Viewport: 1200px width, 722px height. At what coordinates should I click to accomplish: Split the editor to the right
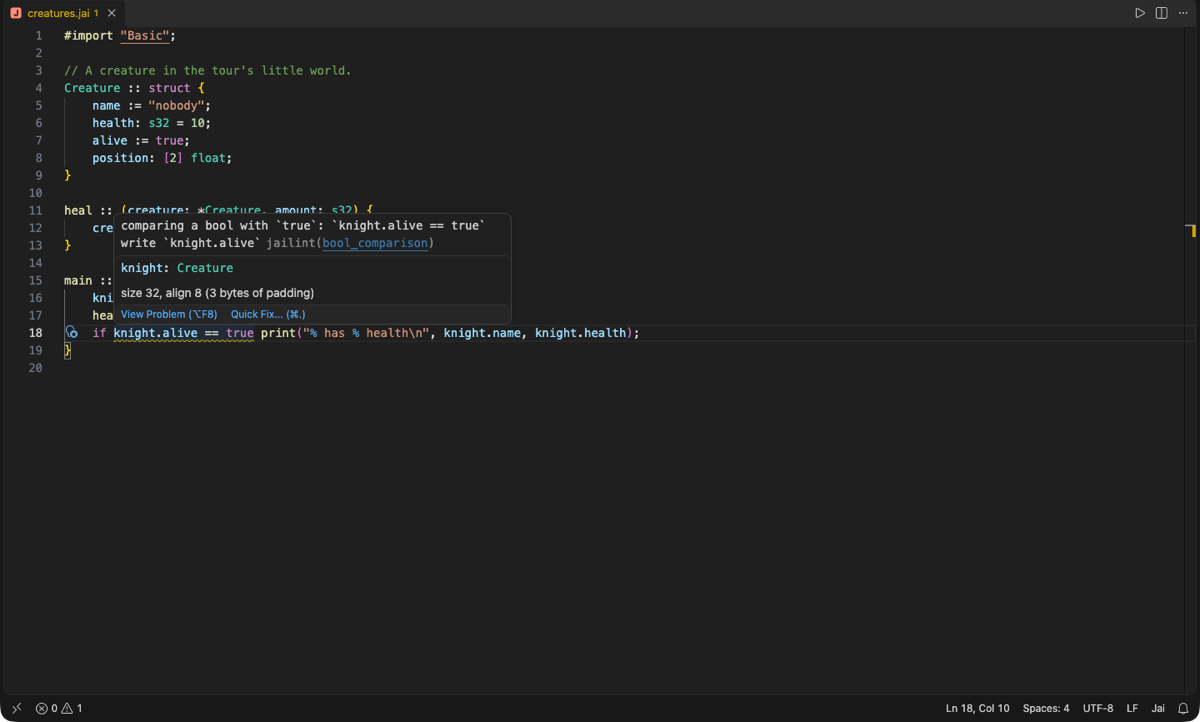(1161, 13)
